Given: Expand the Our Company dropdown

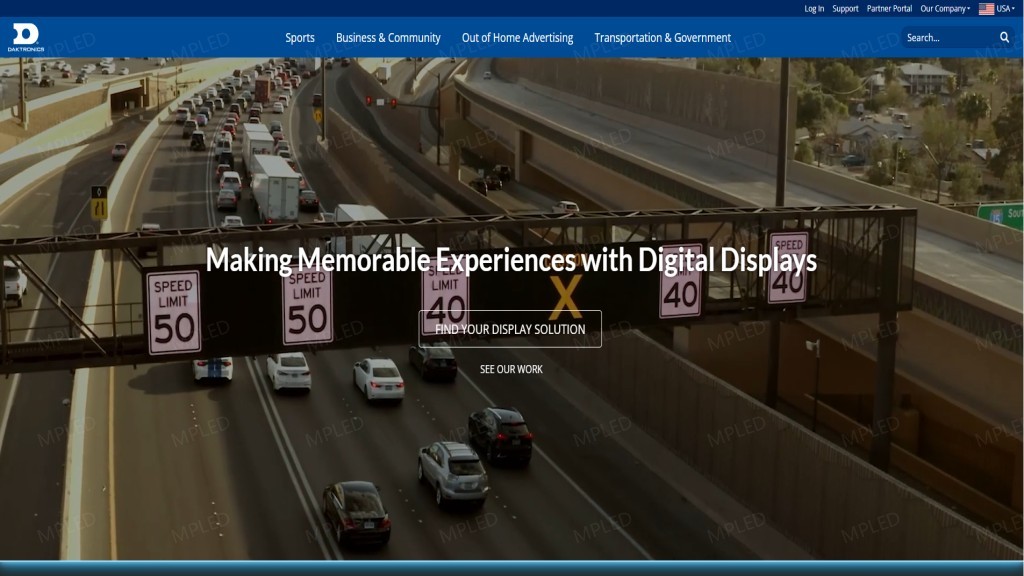Looking at the screenshot, I should (x=944, y=9).
